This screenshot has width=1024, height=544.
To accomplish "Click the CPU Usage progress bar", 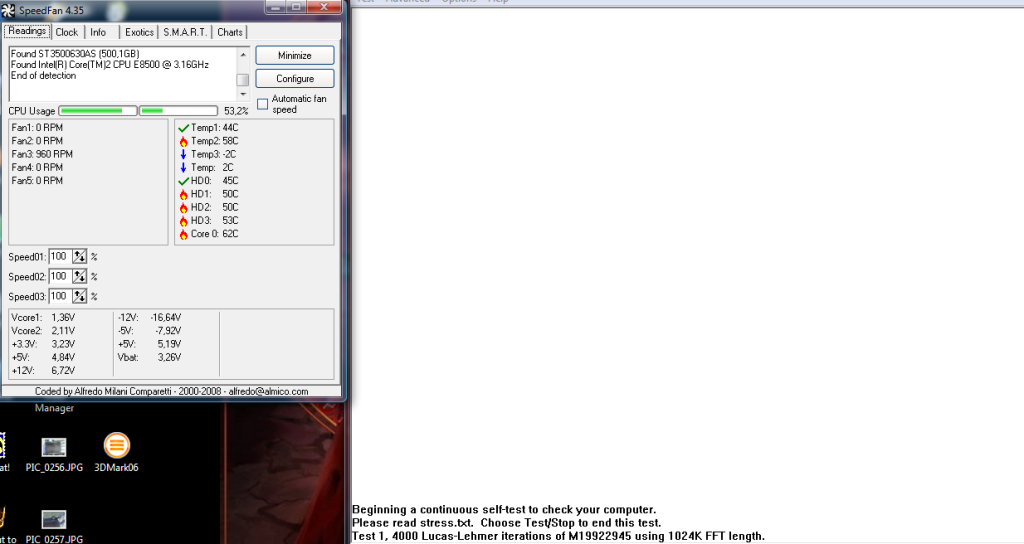I will (138, 111).
